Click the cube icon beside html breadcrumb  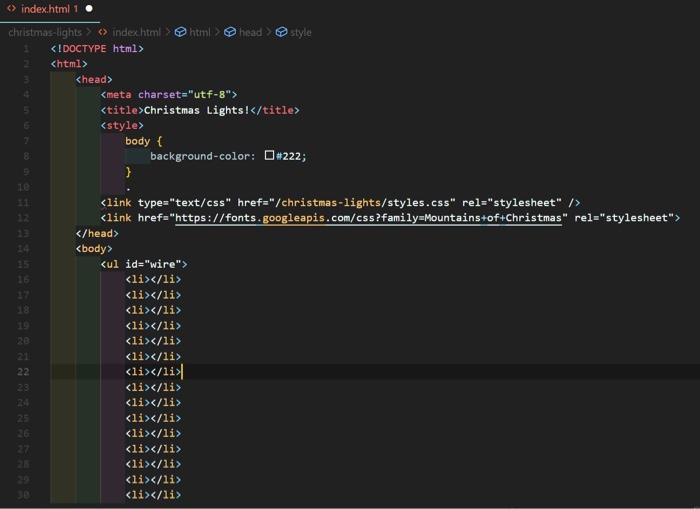180,32
